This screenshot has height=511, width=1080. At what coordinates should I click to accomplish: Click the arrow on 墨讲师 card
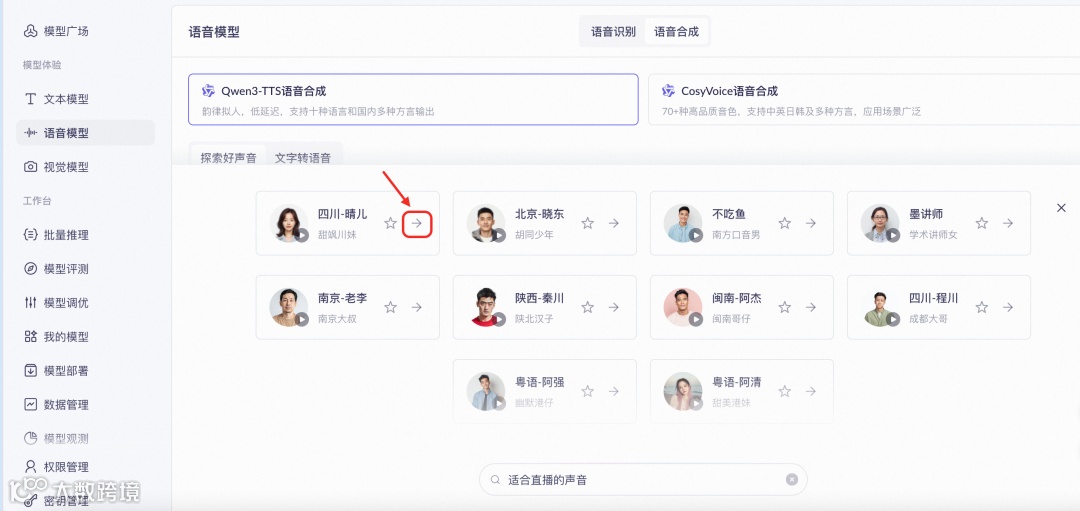pos(1008,223)
